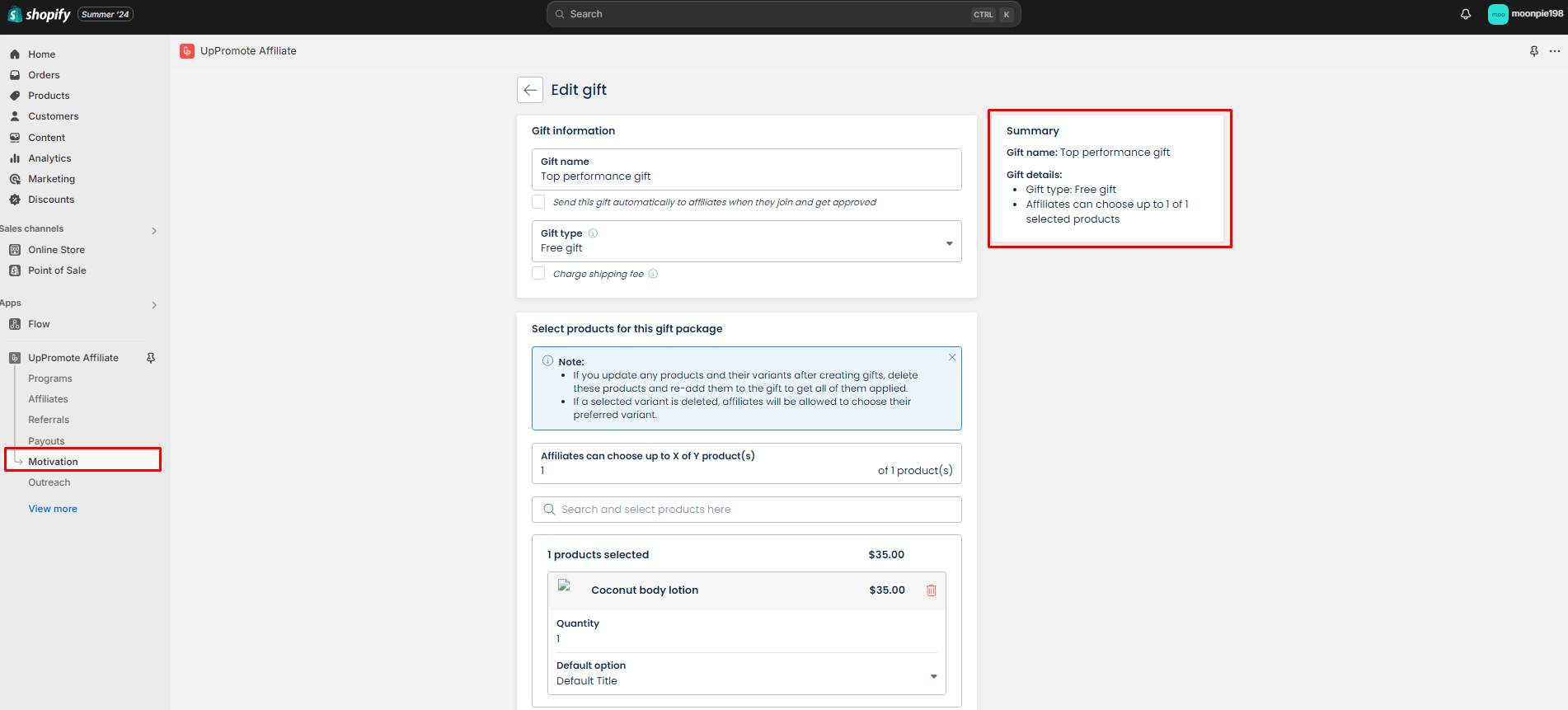Click the Point of Sale icon
1568x710 pixels.
coord(15,270)
